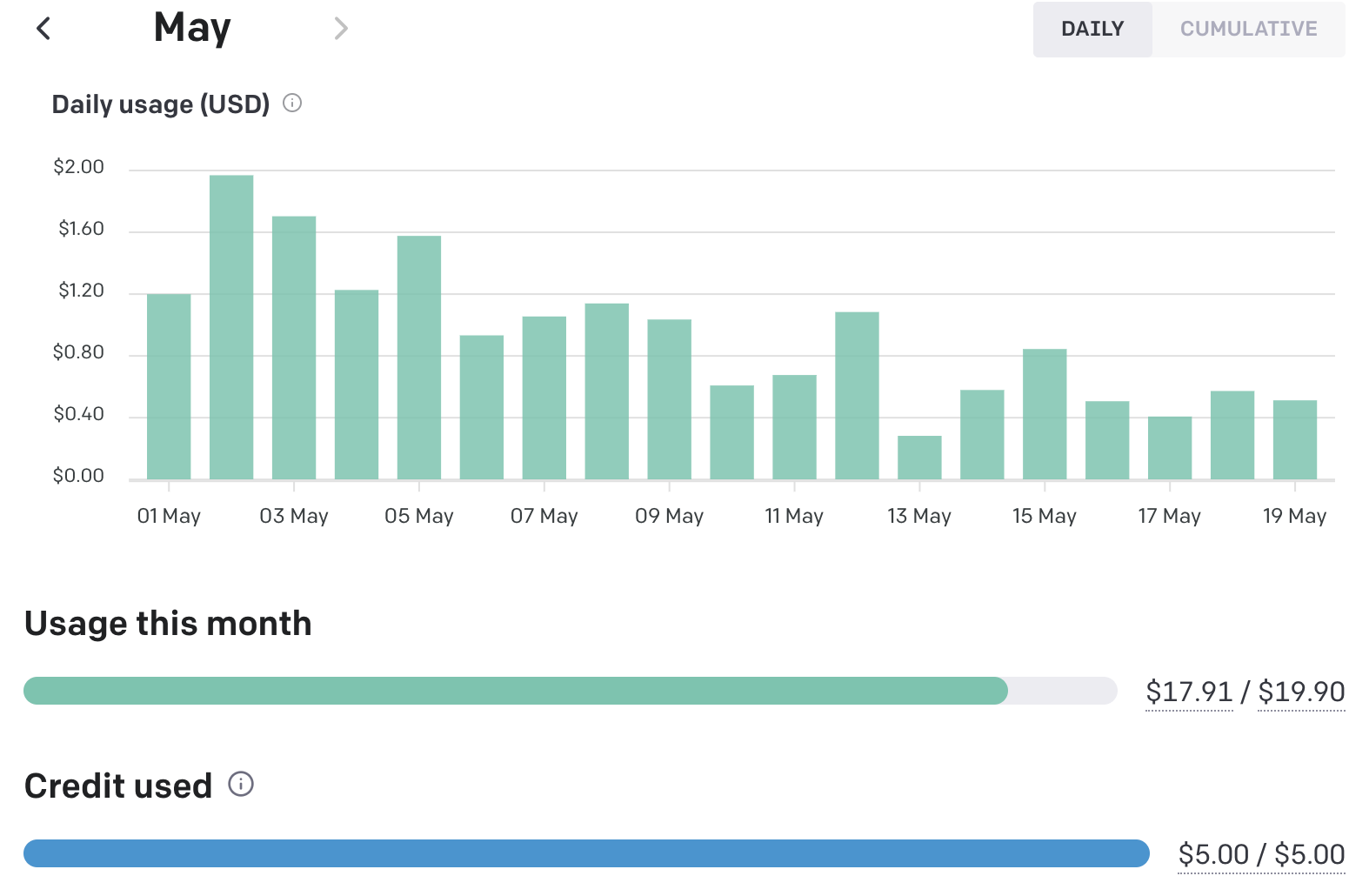This screenshot has height=896, width=1369.
Task: Select the 05 May usage bar
Action: pyautogui.click(x=419, y=358)
